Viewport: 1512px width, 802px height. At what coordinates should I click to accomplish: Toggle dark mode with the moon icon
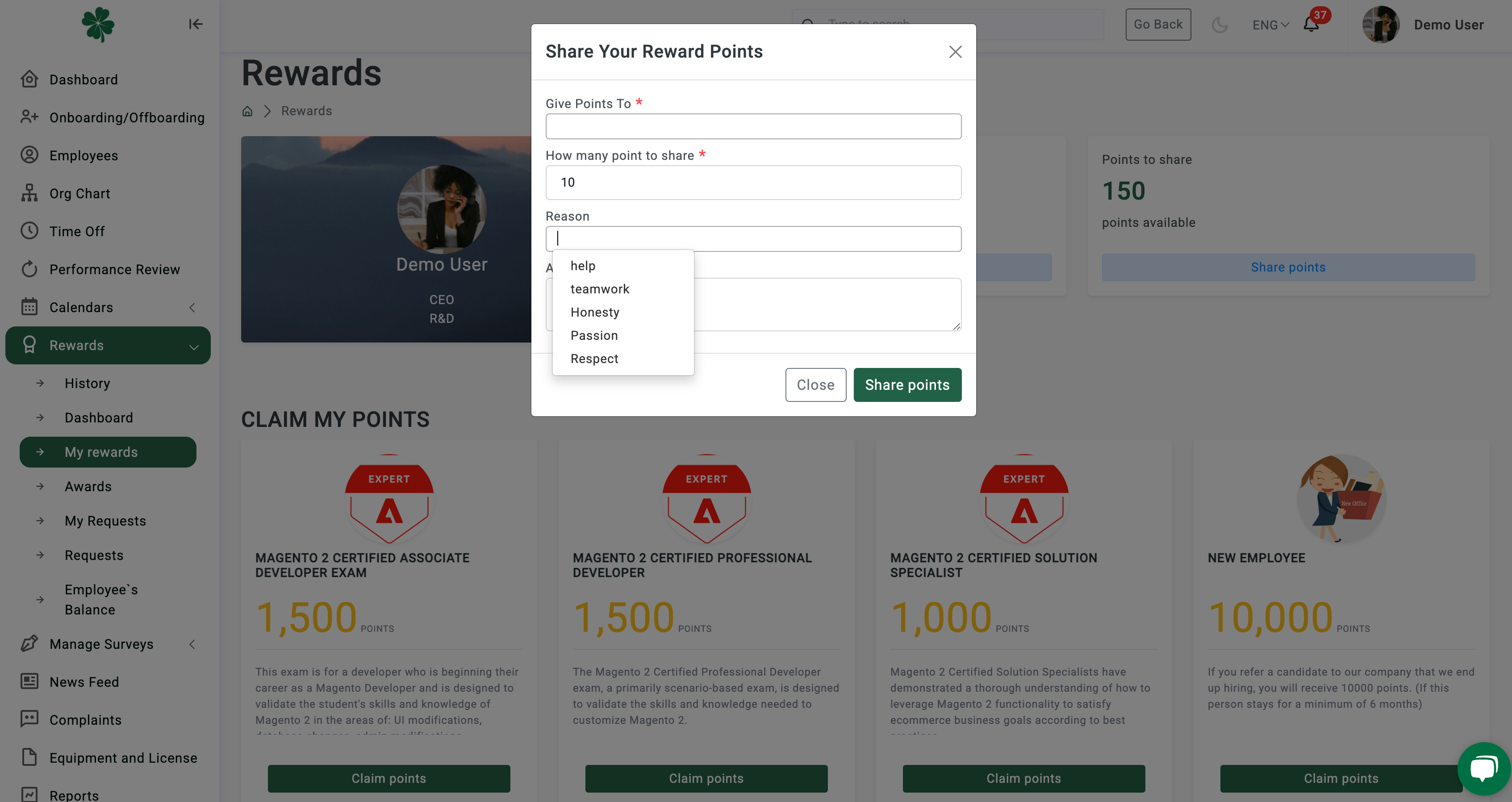pyautogui.click(x=1220, y=25)
